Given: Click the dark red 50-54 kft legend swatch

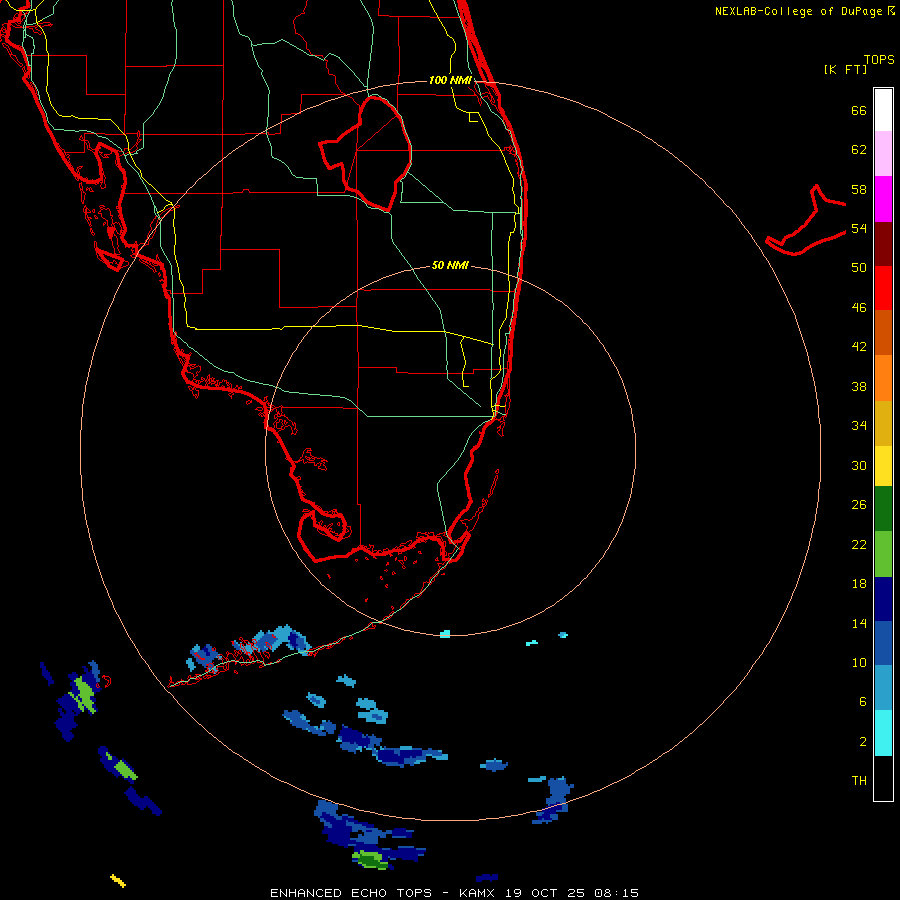Looking at the screenshot, I should tap(883, 243).
